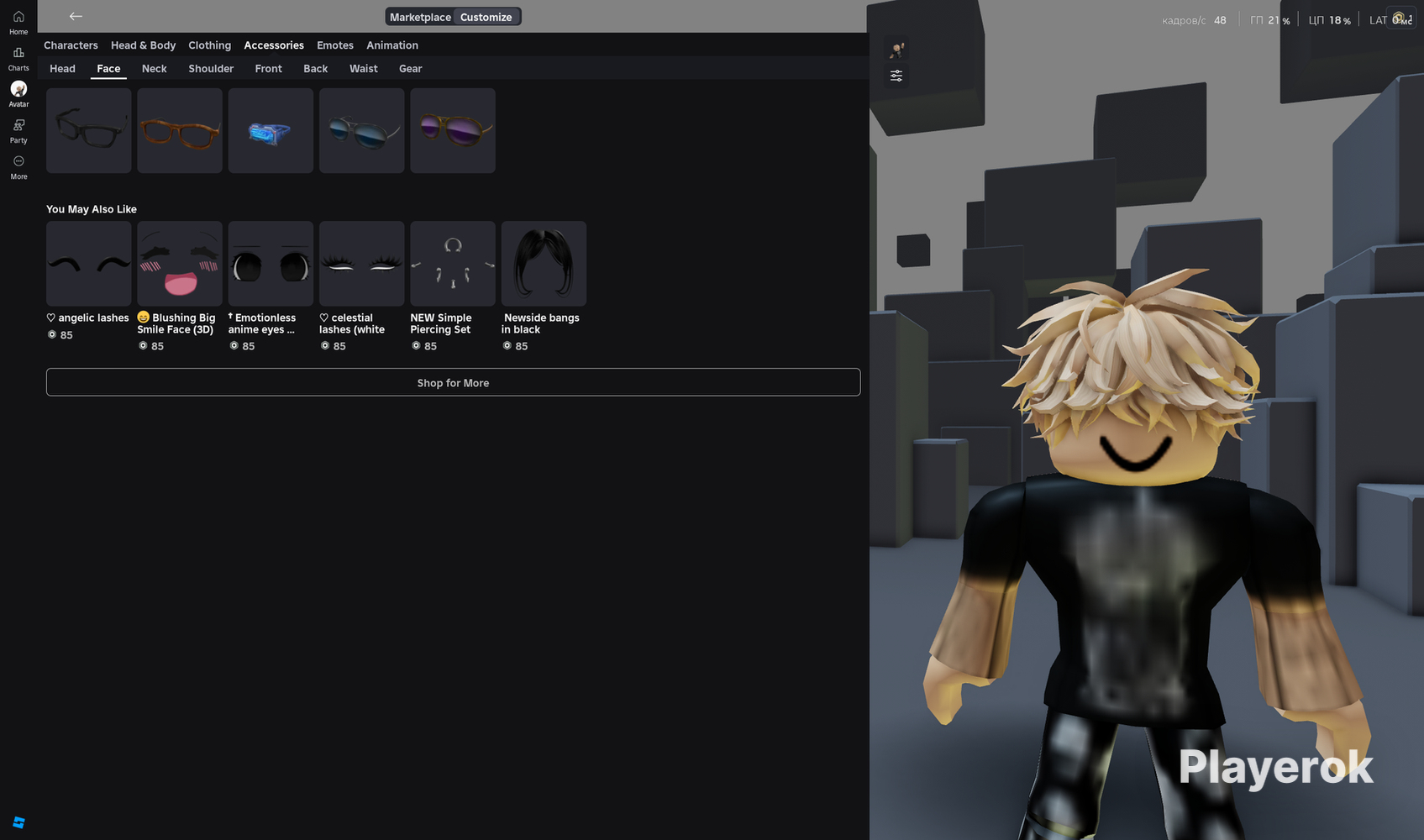The width and height of the screenshot is (1424, 840).
Task: Equip the blue-lens aviator sunglasses
Action: tap(362, 131)
